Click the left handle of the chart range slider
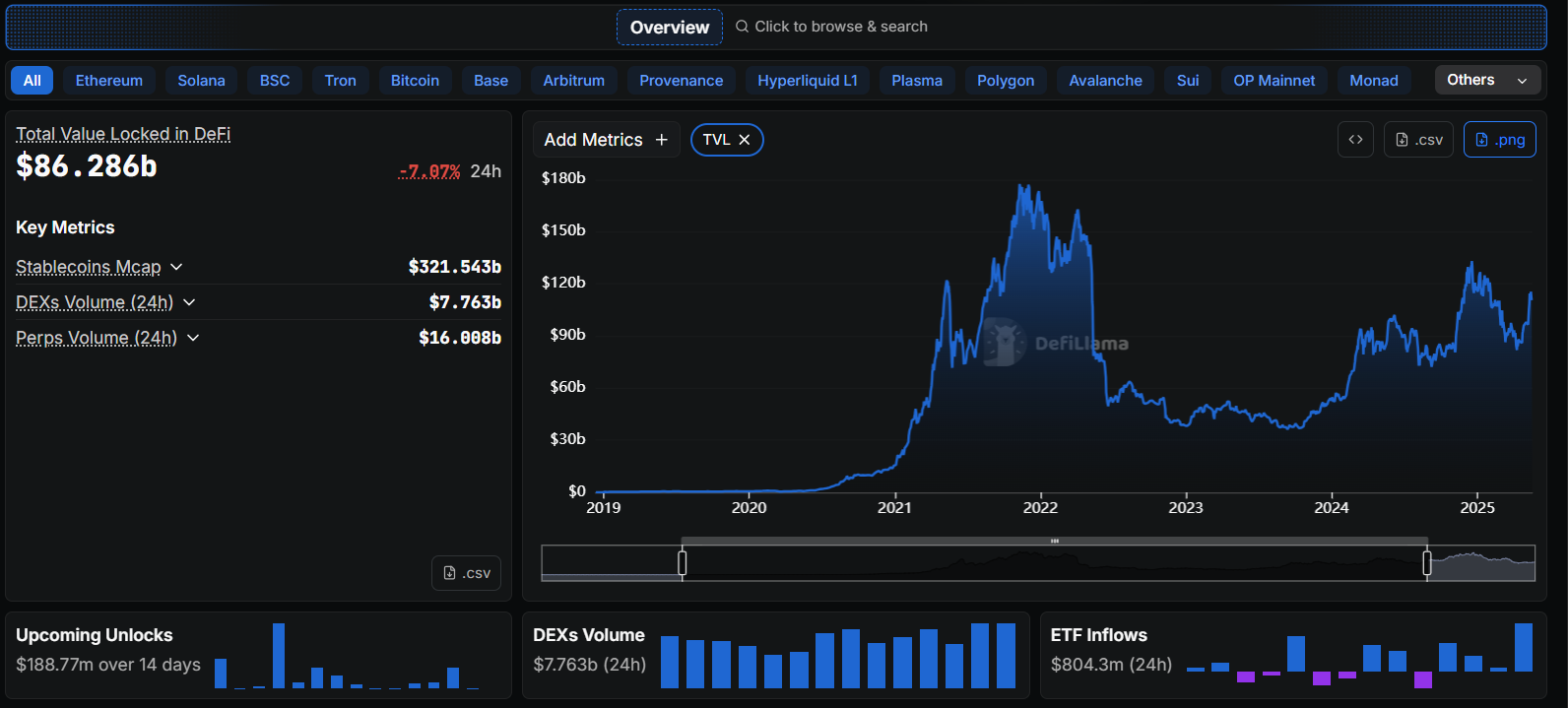Screen dimensions: 1568x708 (x=683, y=562)
